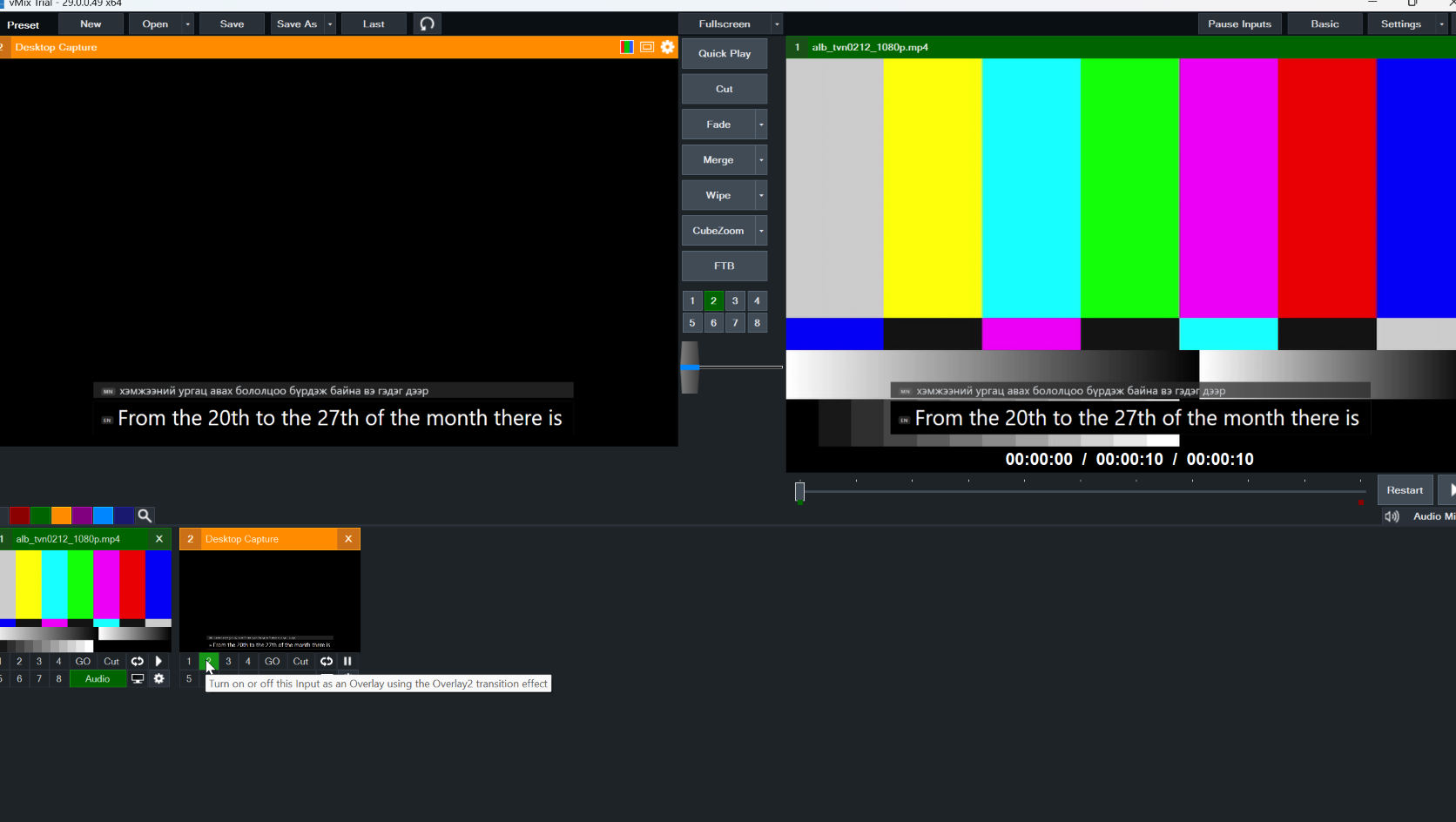
Task: Toggle overlay channel 7 in transition panel
Action: coord(735,322)
